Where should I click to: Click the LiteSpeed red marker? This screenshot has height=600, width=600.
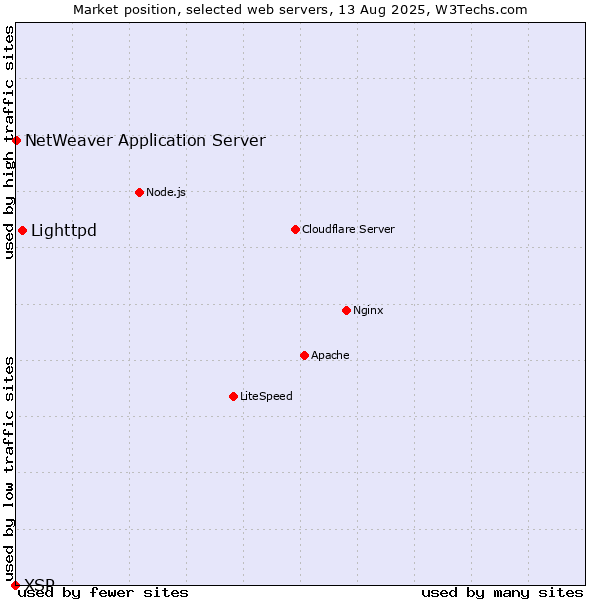point(233,396)
